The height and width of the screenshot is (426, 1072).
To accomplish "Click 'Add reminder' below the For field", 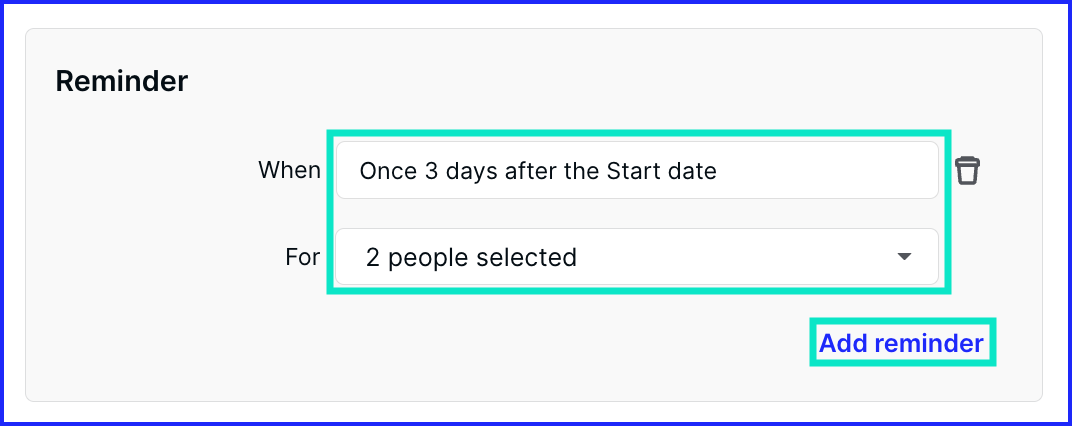I will [901, 343].
